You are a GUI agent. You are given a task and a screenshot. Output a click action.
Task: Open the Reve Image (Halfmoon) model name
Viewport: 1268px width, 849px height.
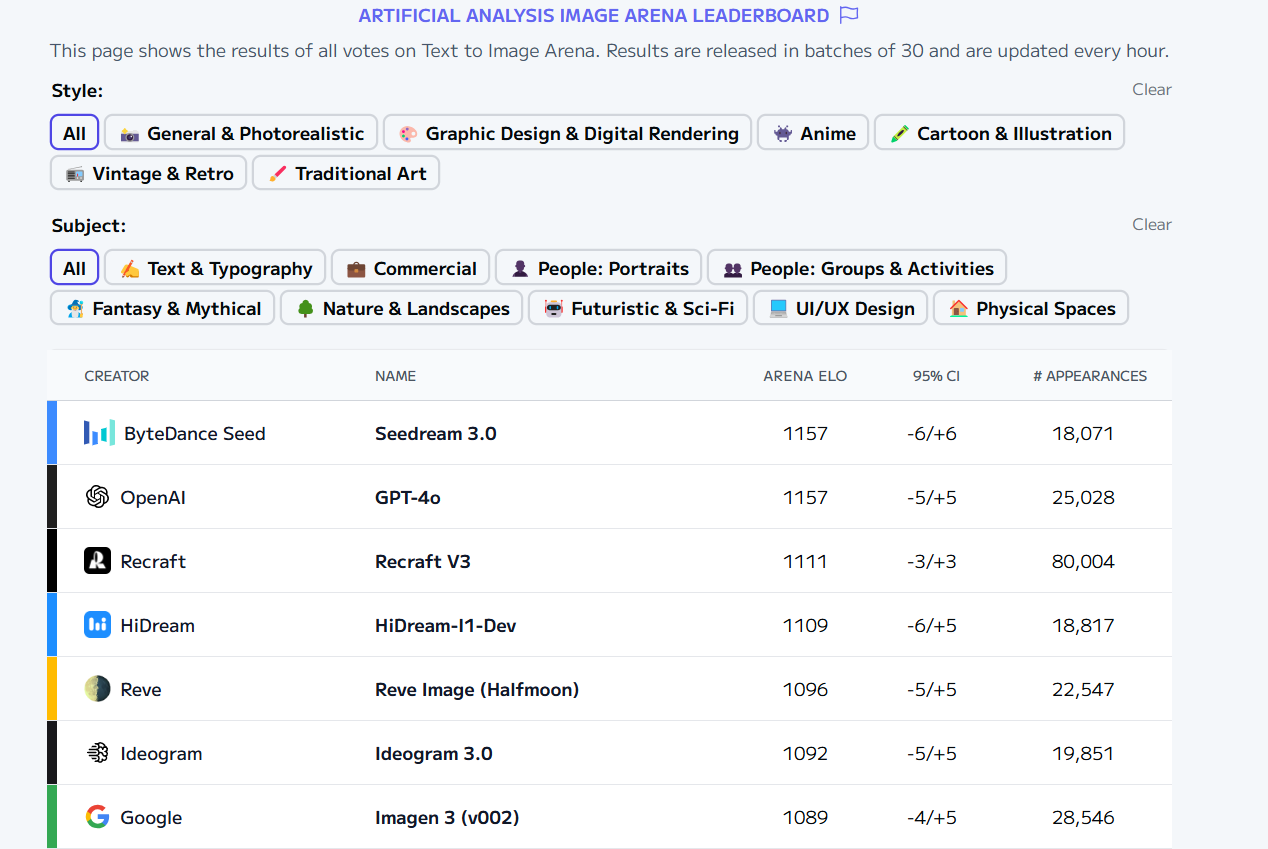(477, 689)
